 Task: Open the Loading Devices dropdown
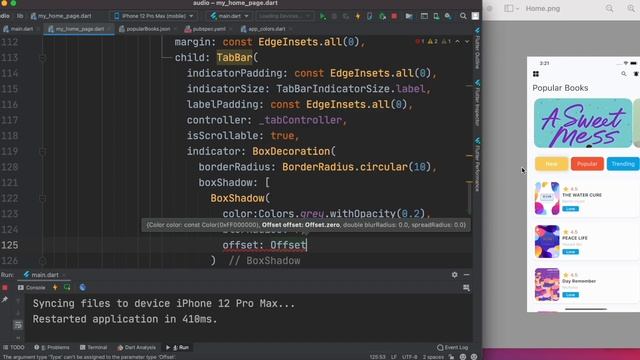[284, 16]
